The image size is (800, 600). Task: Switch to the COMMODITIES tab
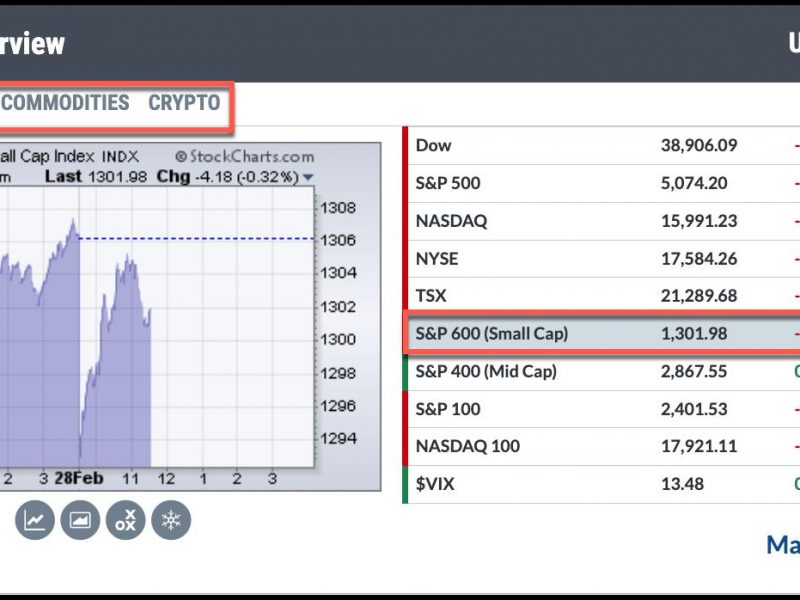65,103
